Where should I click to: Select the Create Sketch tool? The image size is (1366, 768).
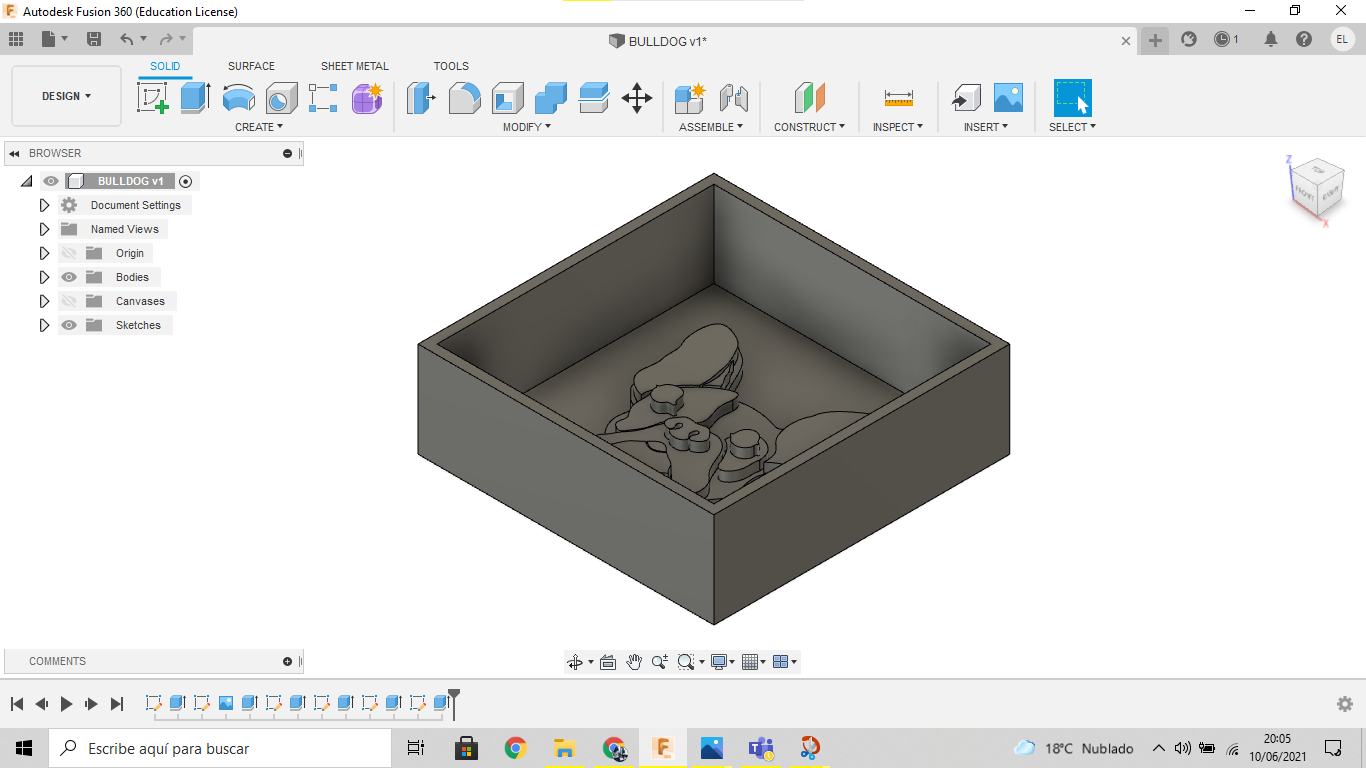click(x=152, y=98)
